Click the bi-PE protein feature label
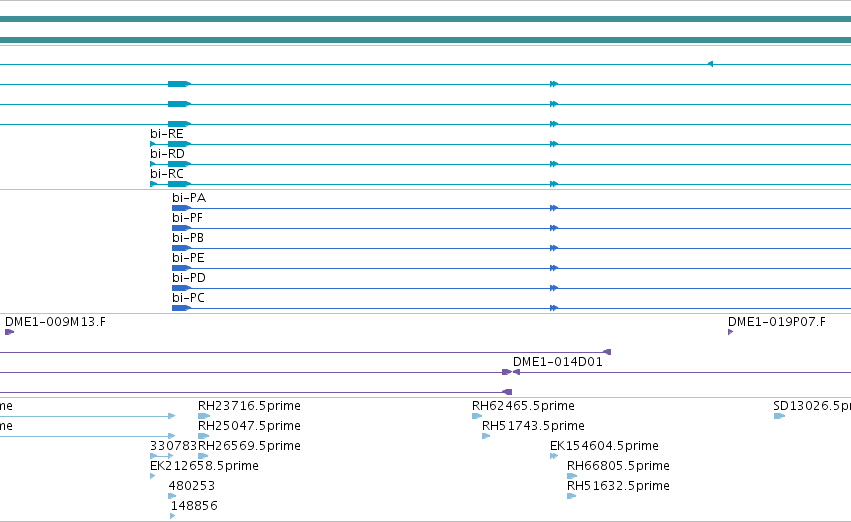 coord(188,258)
